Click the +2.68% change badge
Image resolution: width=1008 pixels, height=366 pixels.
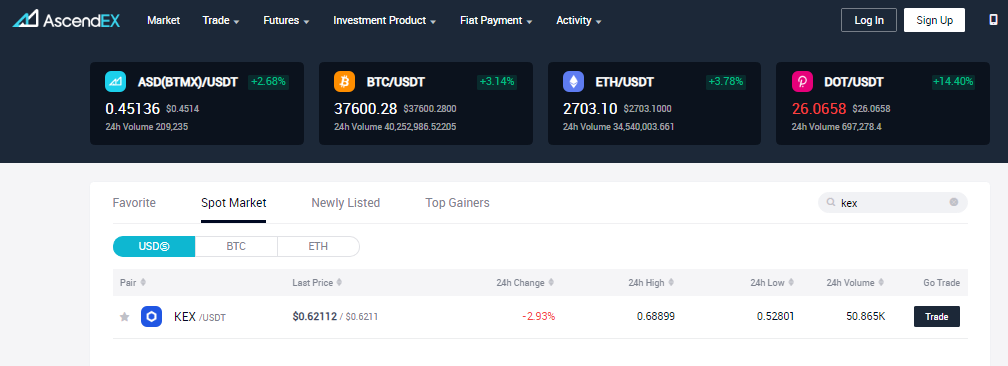point(268,82)
